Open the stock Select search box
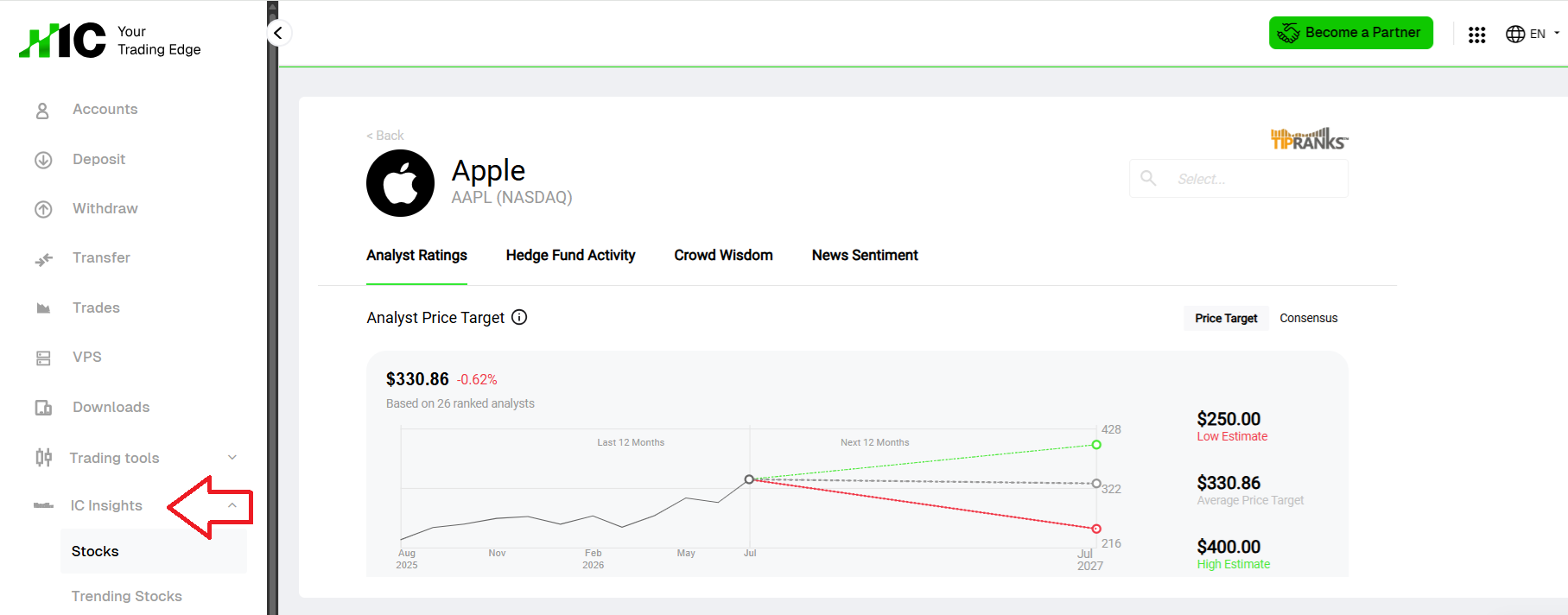This screenshot has height=615, width=1568. point(1238,179)
